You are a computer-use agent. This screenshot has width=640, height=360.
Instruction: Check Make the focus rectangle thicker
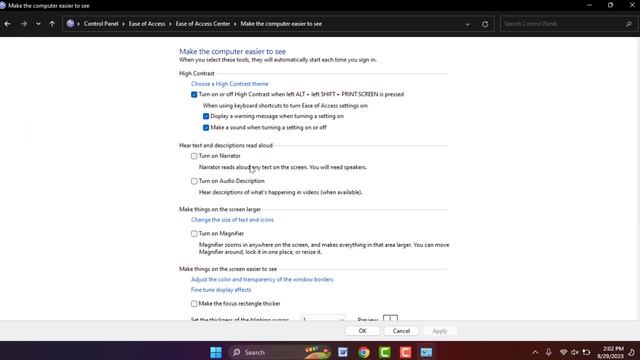[x=194, y=304]
